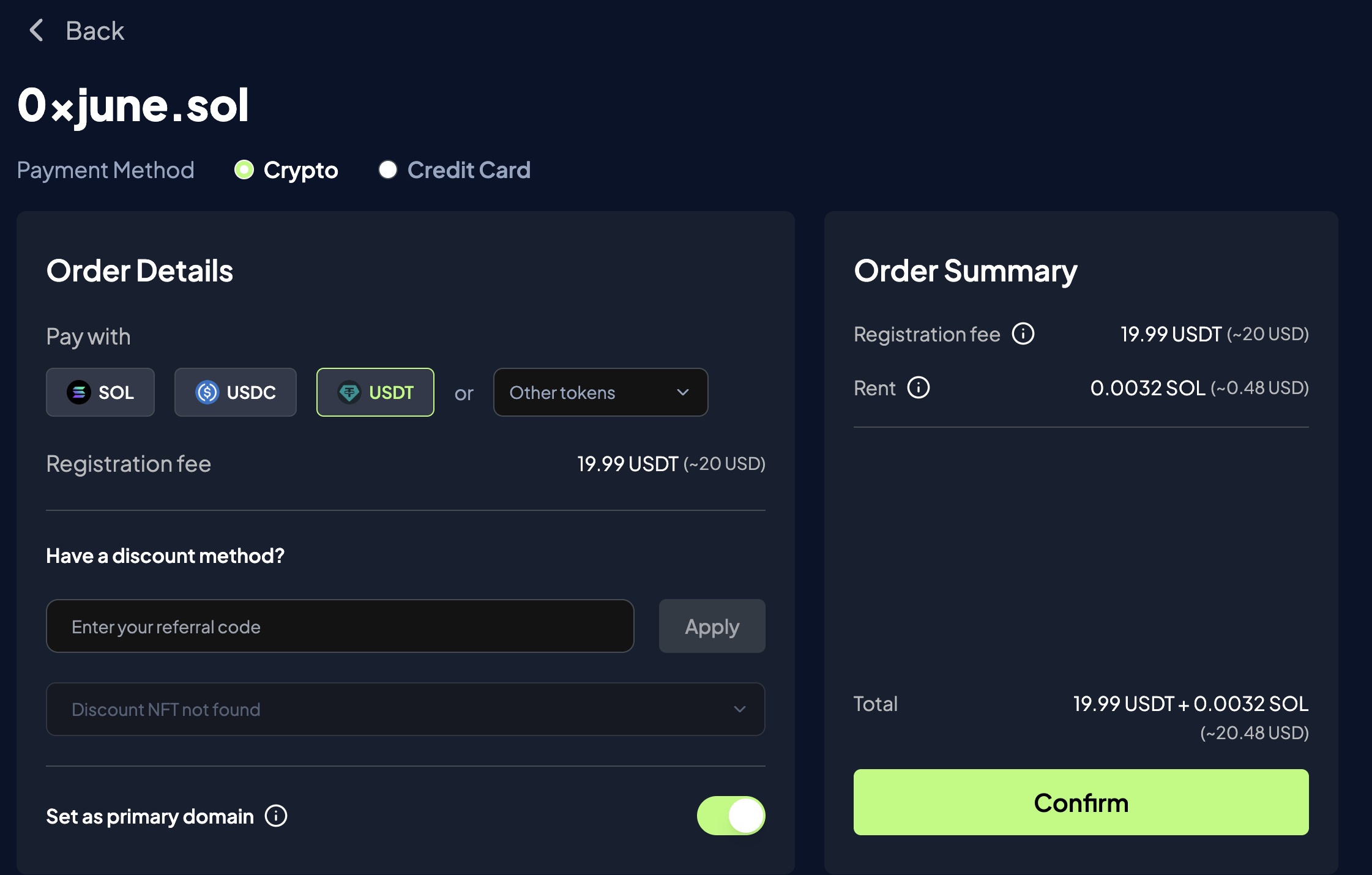Click the back arrow chevron icon

(36, 30)
